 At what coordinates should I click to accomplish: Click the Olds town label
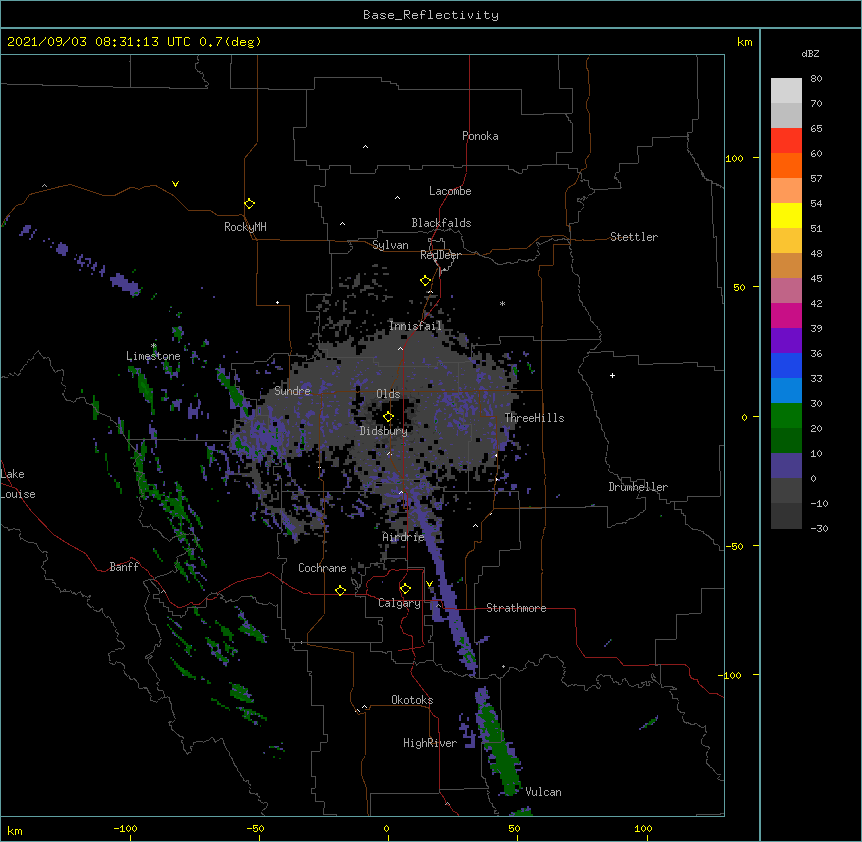point(388,394)
